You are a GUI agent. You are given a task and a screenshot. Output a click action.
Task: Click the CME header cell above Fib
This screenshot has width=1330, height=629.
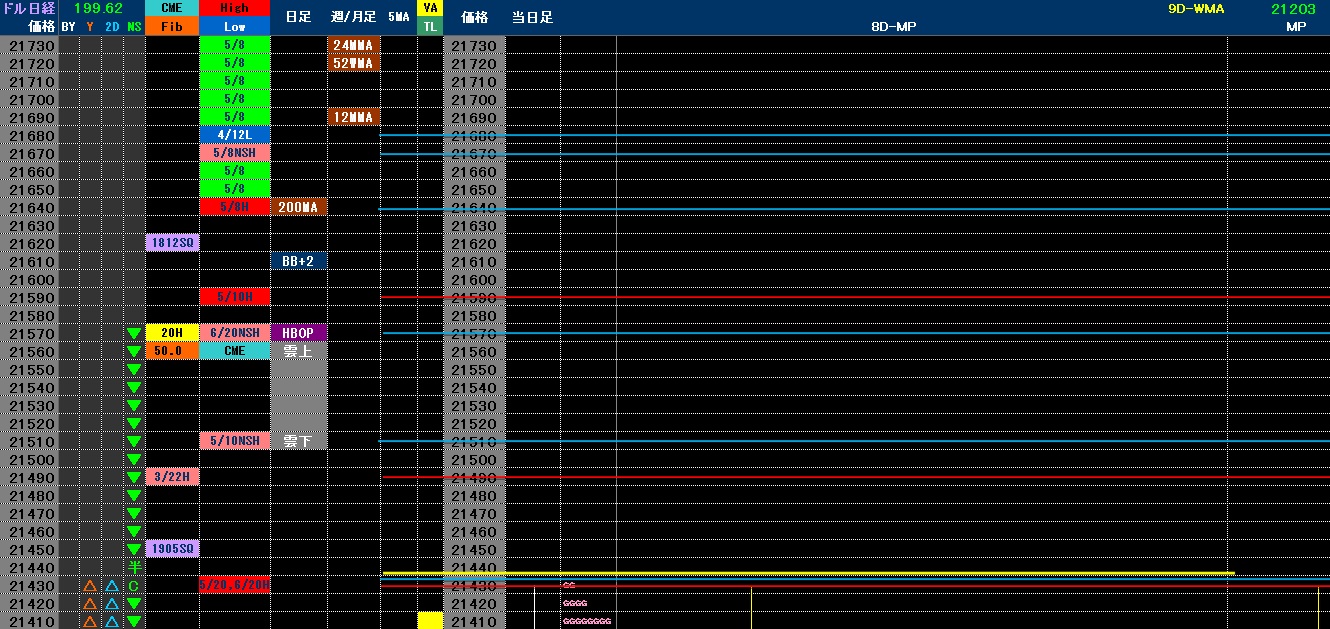point(172,8)
